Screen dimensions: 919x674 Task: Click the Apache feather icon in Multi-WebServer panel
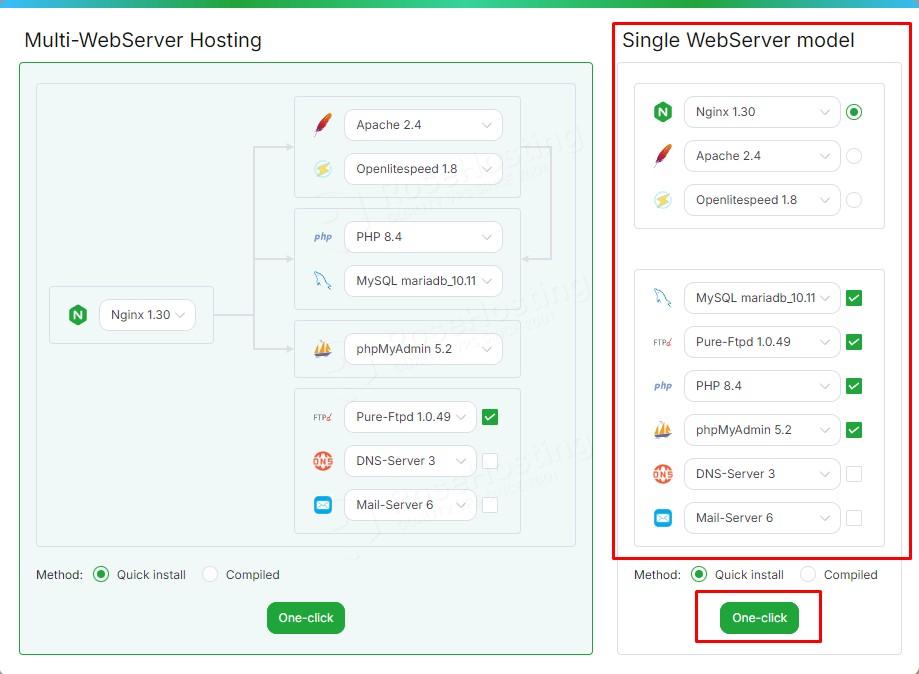(x=323, y=125)
